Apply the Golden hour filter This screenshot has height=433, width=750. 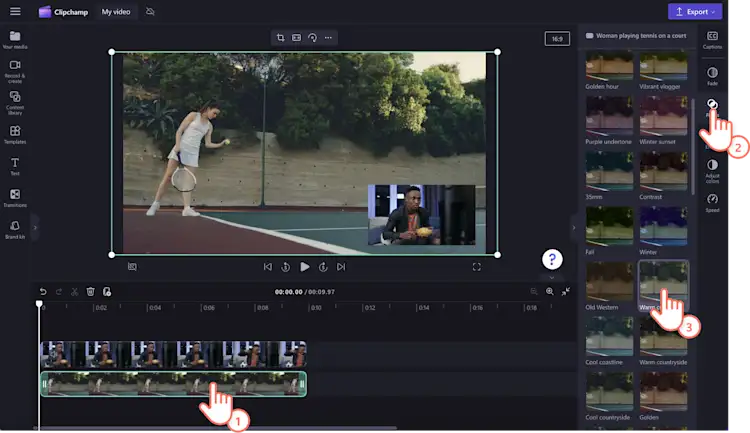tap(609, 71)
